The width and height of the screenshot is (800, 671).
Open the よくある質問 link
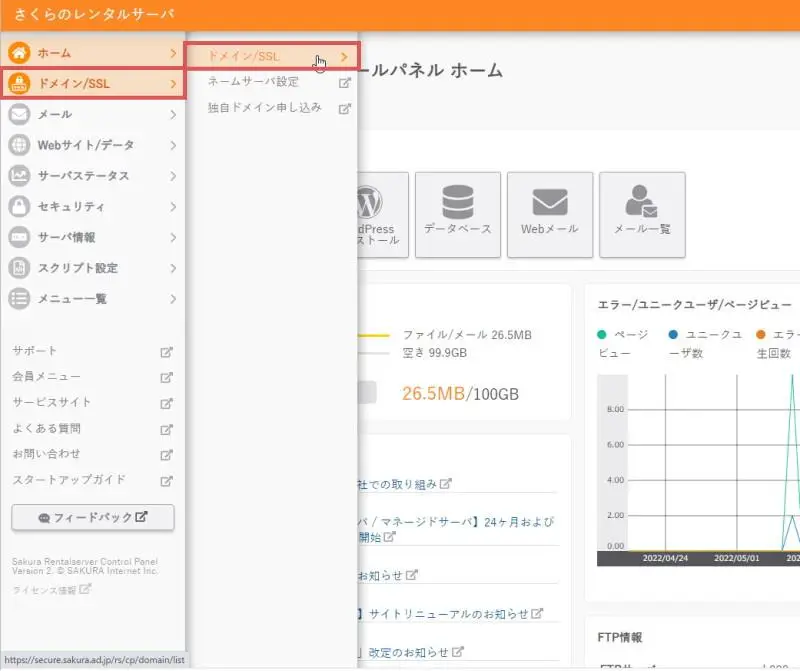[46, 429]
